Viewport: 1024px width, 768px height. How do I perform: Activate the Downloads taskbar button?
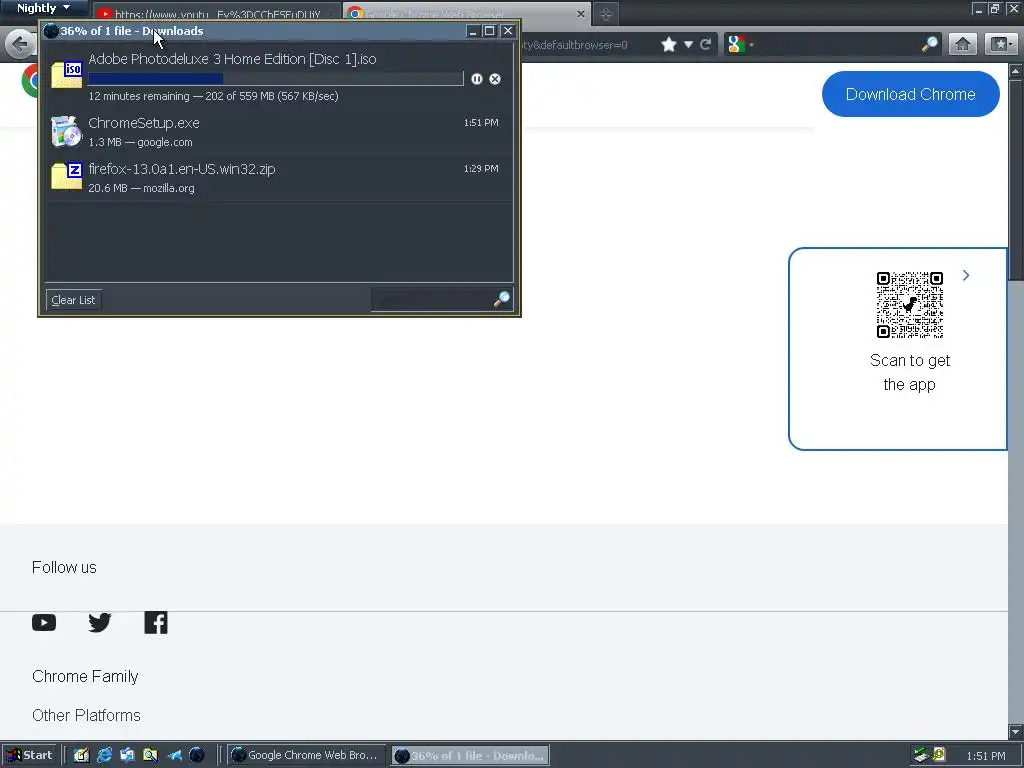(x=470, y=756)
